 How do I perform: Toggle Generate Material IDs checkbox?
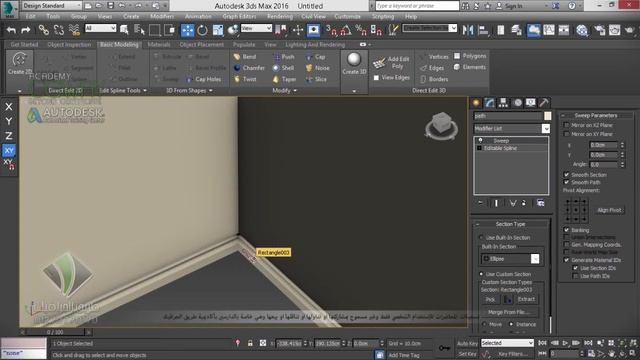click(566, 260)
